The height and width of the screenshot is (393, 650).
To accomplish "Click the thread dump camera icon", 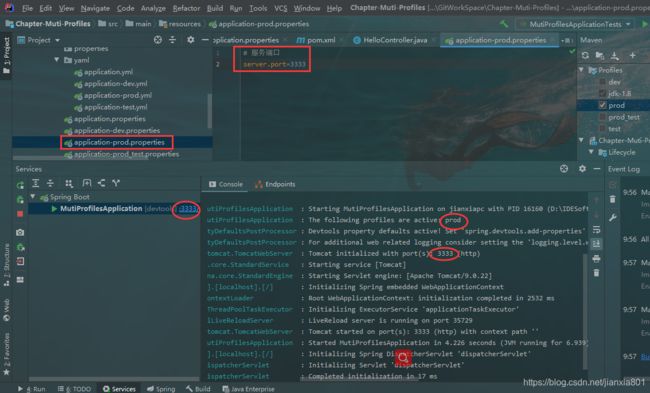I will coord(20,233).
